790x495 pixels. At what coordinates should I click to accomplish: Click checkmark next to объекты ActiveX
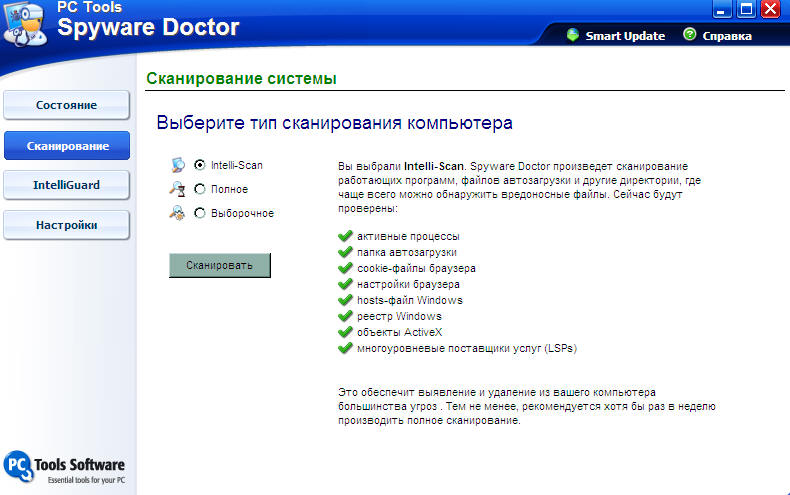[345, 332]
